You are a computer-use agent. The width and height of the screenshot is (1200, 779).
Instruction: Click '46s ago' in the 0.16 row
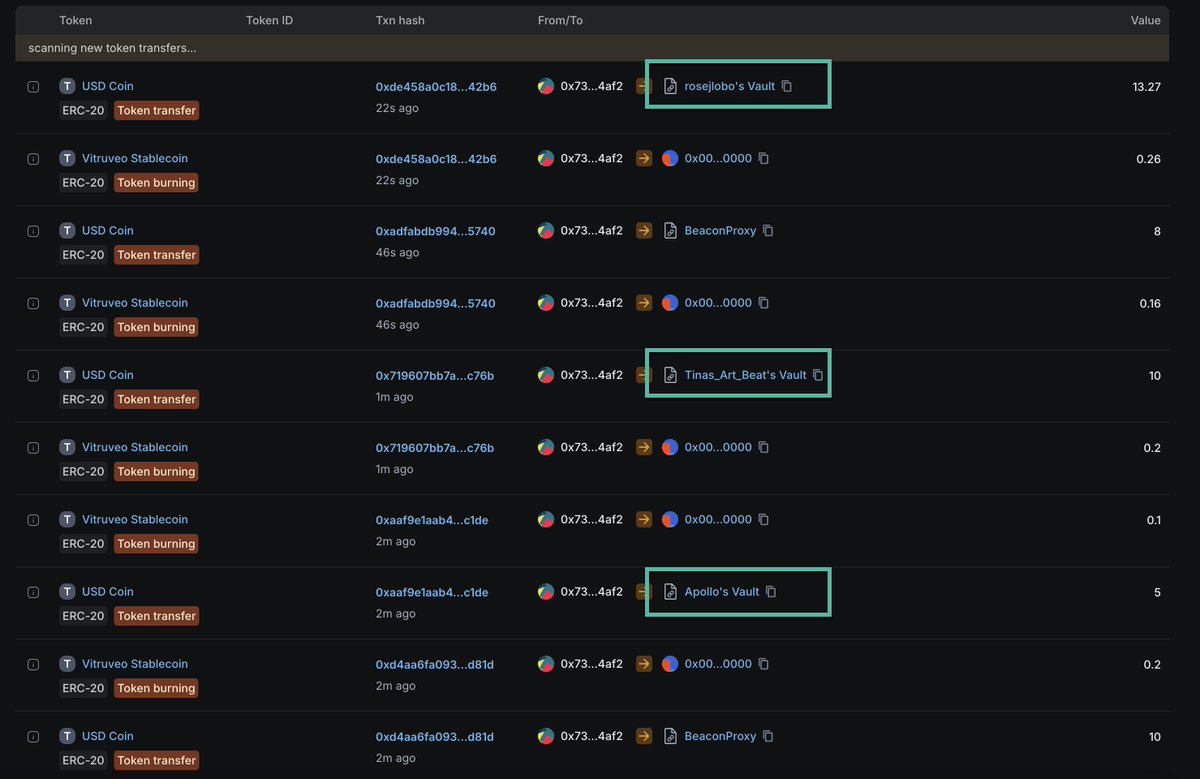point(397,325)
